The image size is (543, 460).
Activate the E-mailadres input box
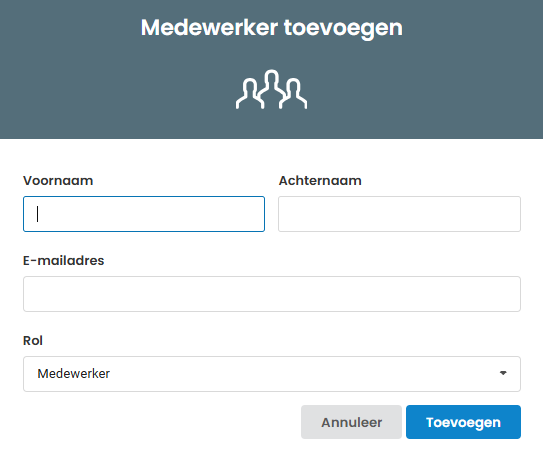click(x=272, y=294)
